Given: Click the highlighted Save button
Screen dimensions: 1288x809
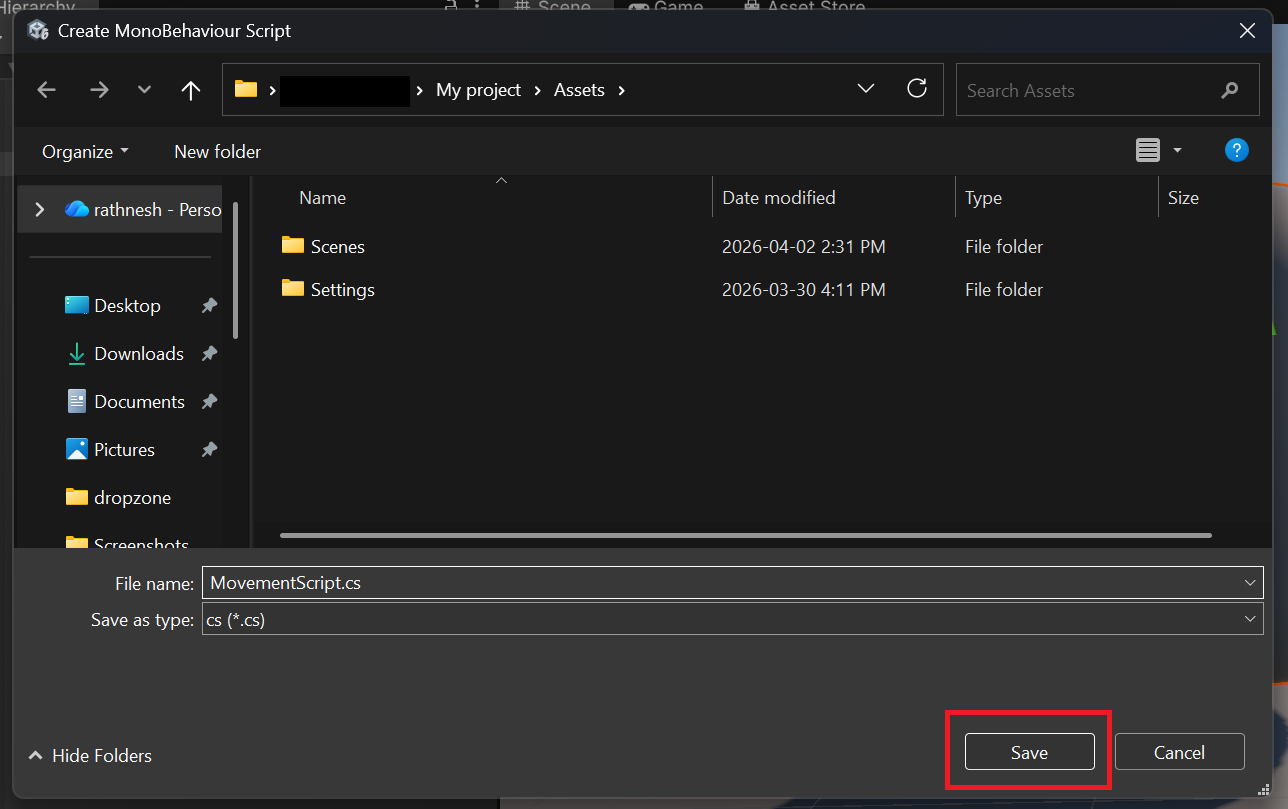Looking at the screenshot, I should click(x=1029, y=751).
